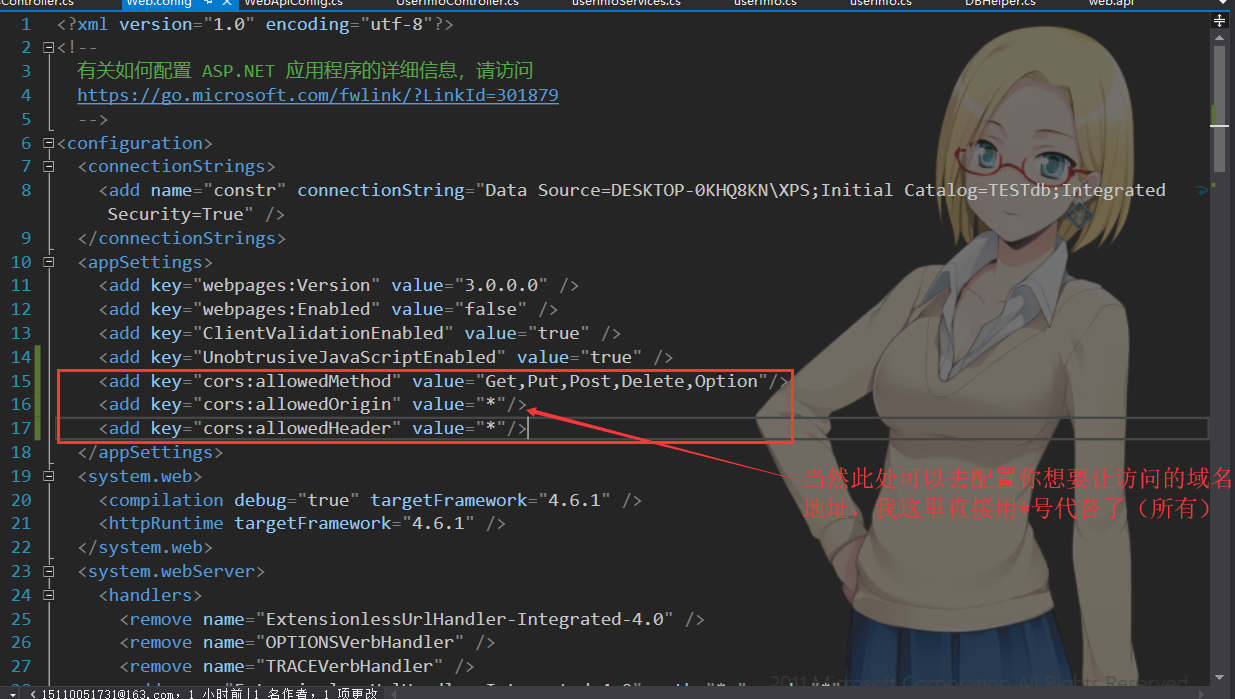Collapse the handlers element

click(x=49, y=595)
